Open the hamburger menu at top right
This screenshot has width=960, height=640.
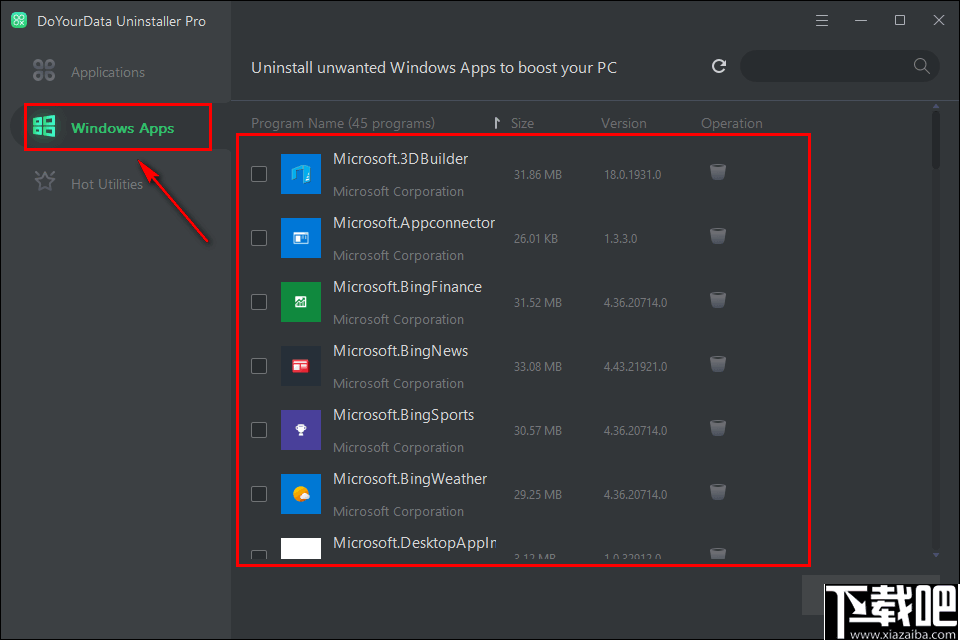point(822,19)
